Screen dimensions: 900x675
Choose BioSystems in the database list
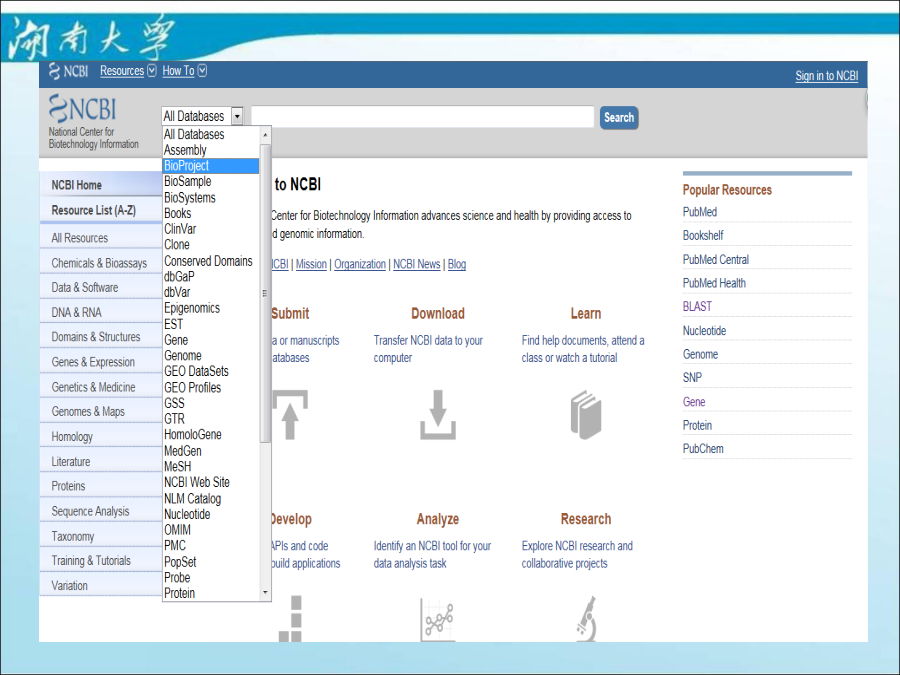click(x=211, y=197)
